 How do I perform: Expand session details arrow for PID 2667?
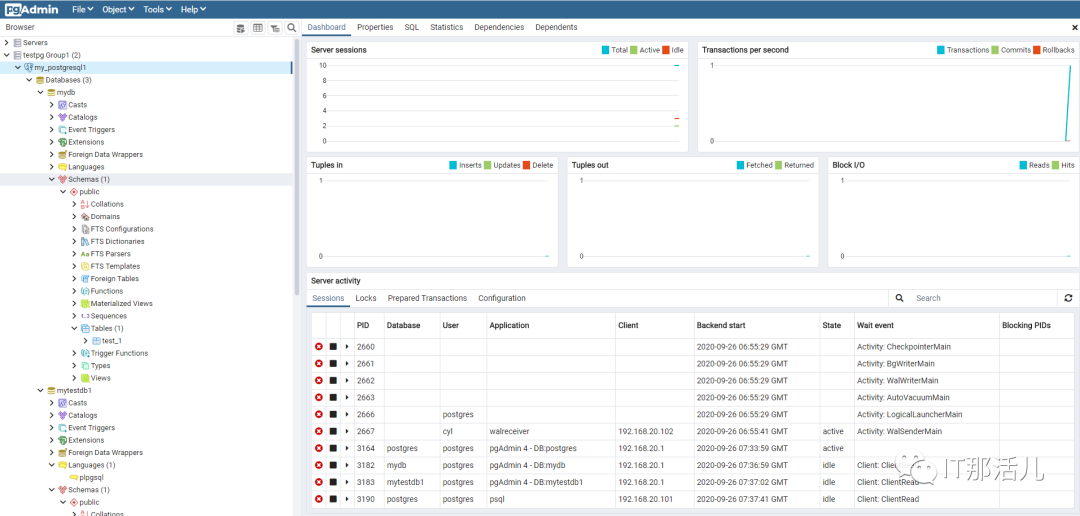[347, 431]
